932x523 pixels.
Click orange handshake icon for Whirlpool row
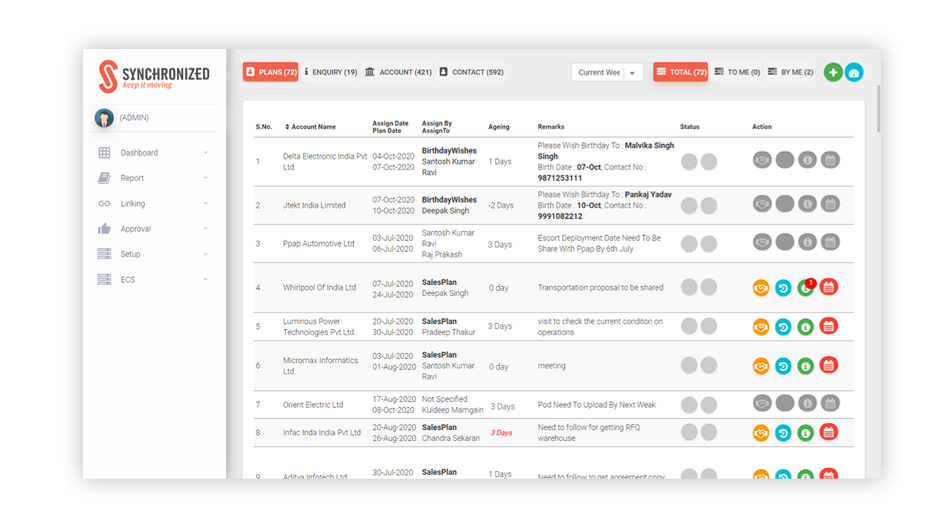pyautogui.click(x=761, y=288)
